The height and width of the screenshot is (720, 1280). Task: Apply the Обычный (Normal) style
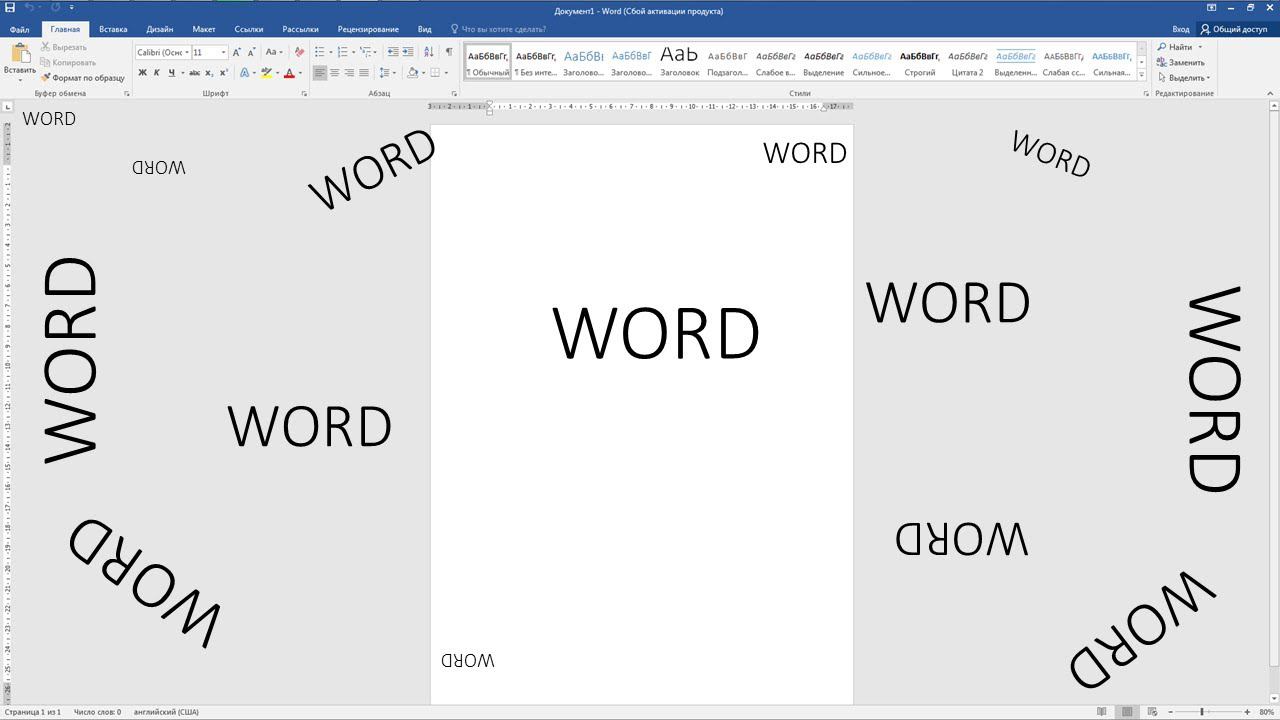(488, 62)
